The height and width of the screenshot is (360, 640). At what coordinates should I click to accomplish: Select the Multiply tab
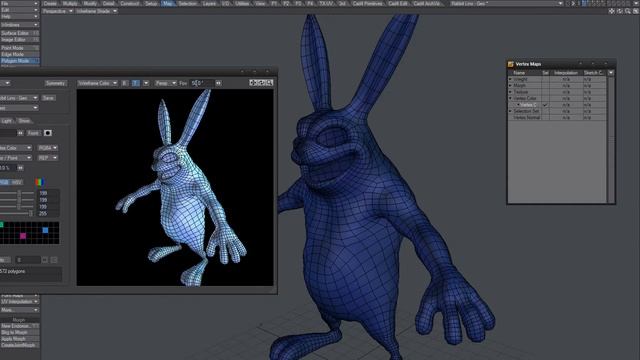click(70, 3)
